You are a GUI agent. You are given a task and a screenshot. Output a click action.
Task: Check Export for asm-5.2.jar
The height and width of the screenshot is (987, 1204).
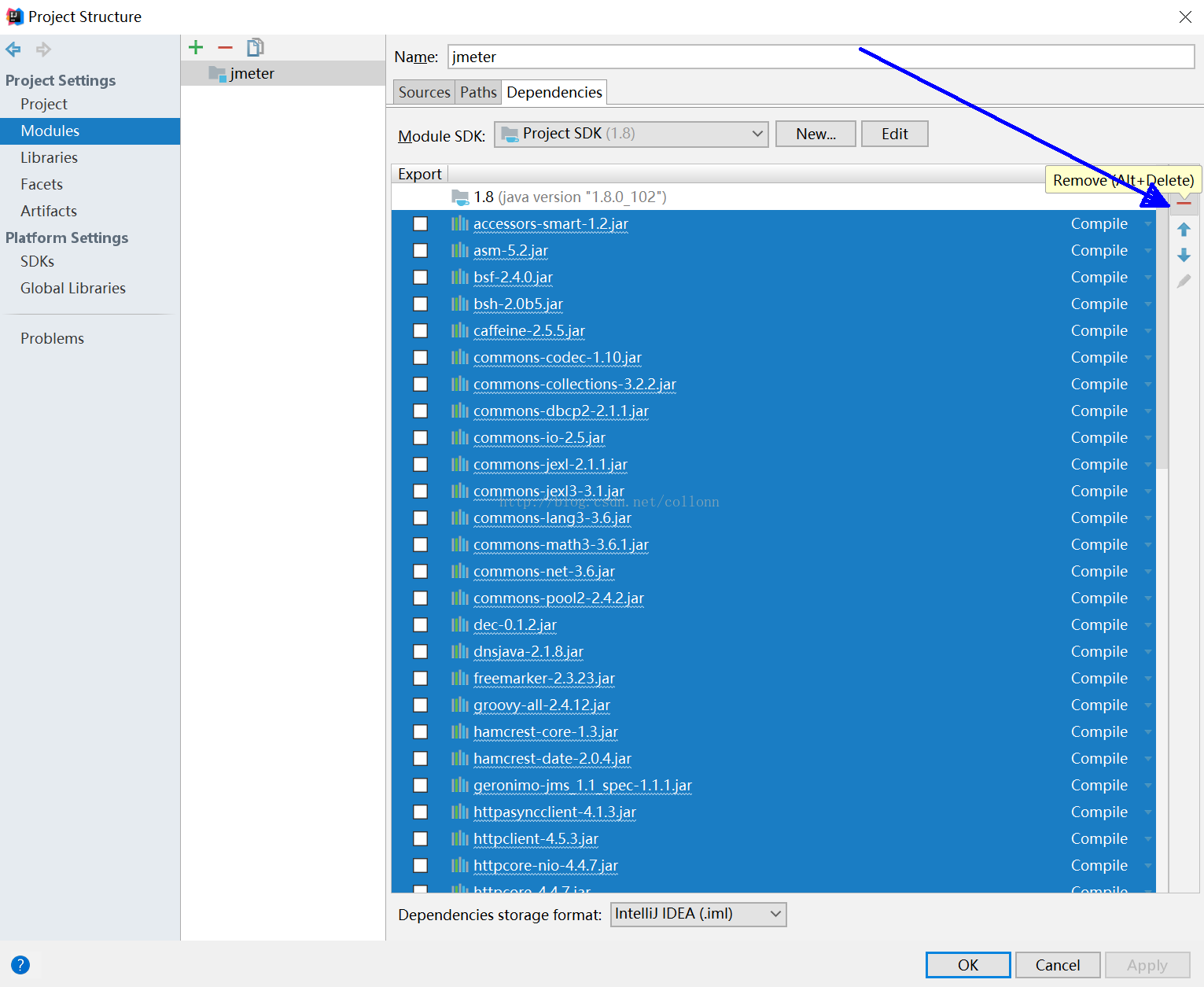[x=421, y=251]
